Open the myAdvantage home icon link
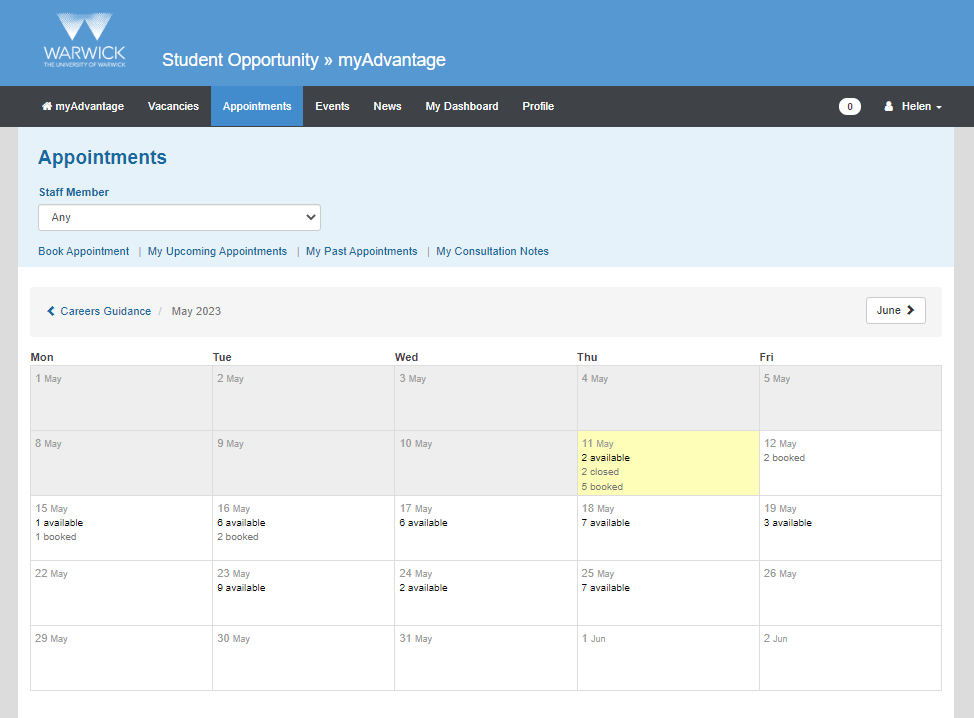974x718 pixels. coord(83,106)
